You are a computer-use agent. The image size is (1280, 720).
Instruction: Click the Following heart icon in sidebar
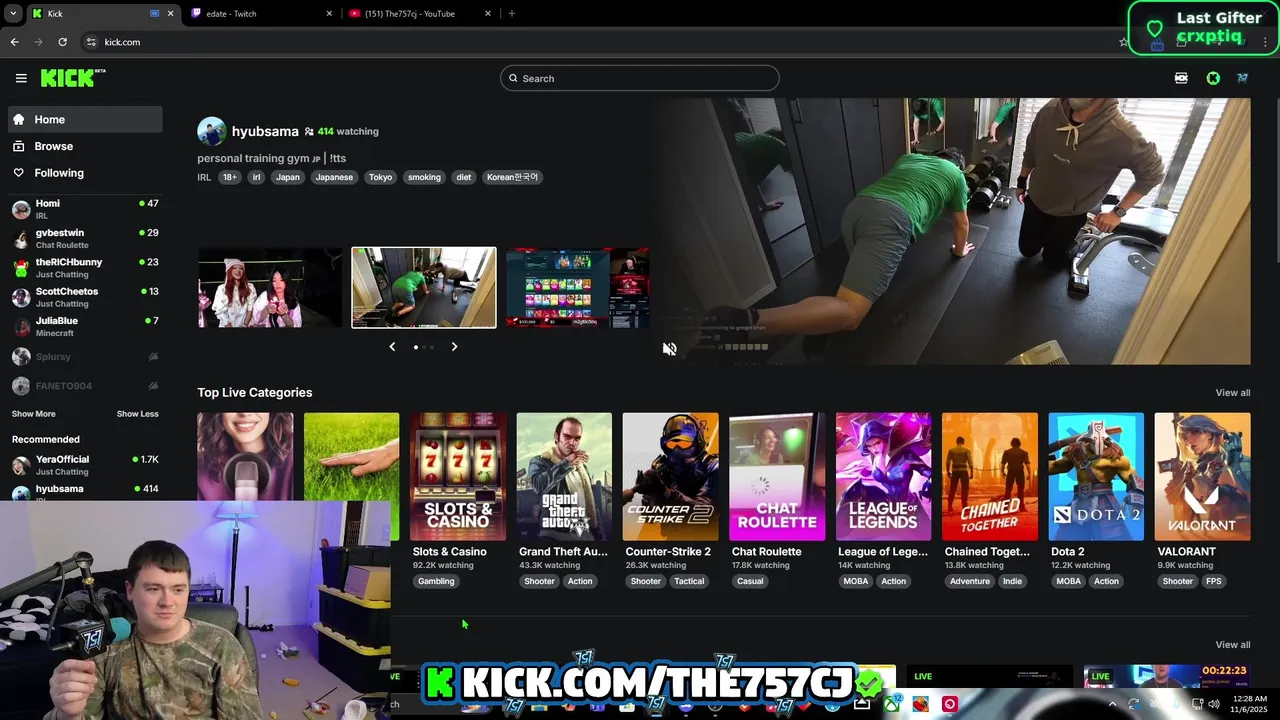click(19, 173)
